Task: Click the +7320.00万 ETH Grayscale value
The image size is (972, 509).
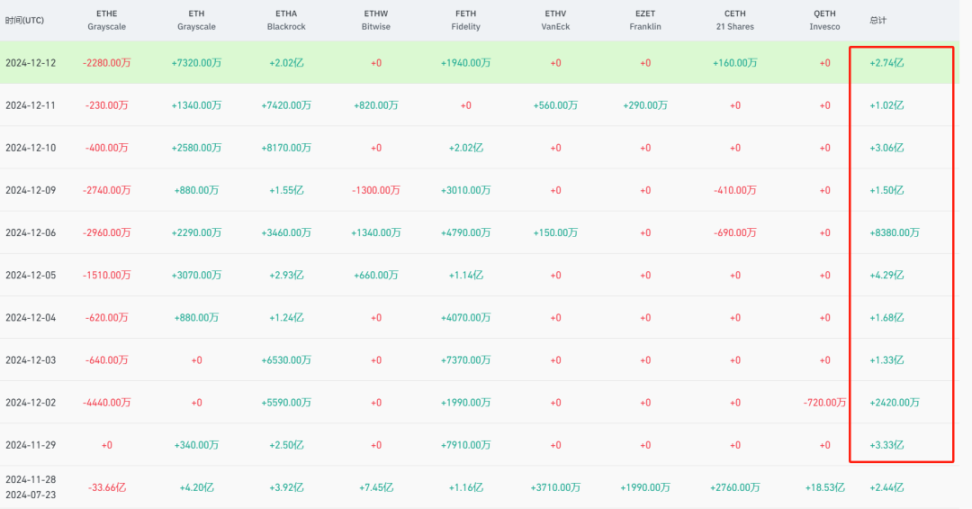Action: click(196, 63)
